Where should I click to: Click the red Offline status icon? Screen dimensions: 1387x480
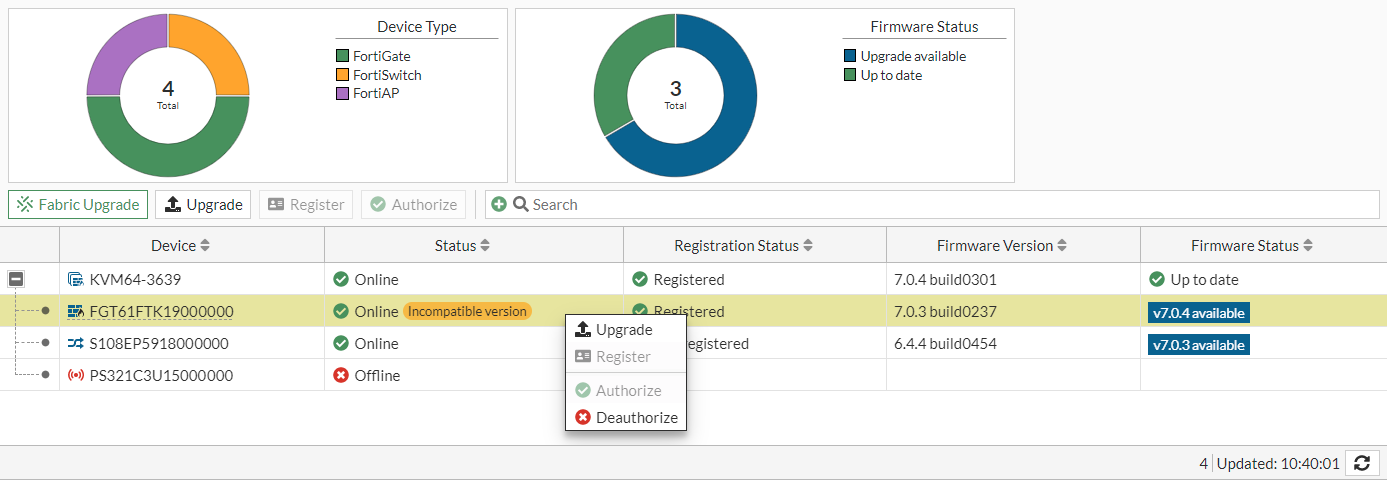(x=341, y=375)
